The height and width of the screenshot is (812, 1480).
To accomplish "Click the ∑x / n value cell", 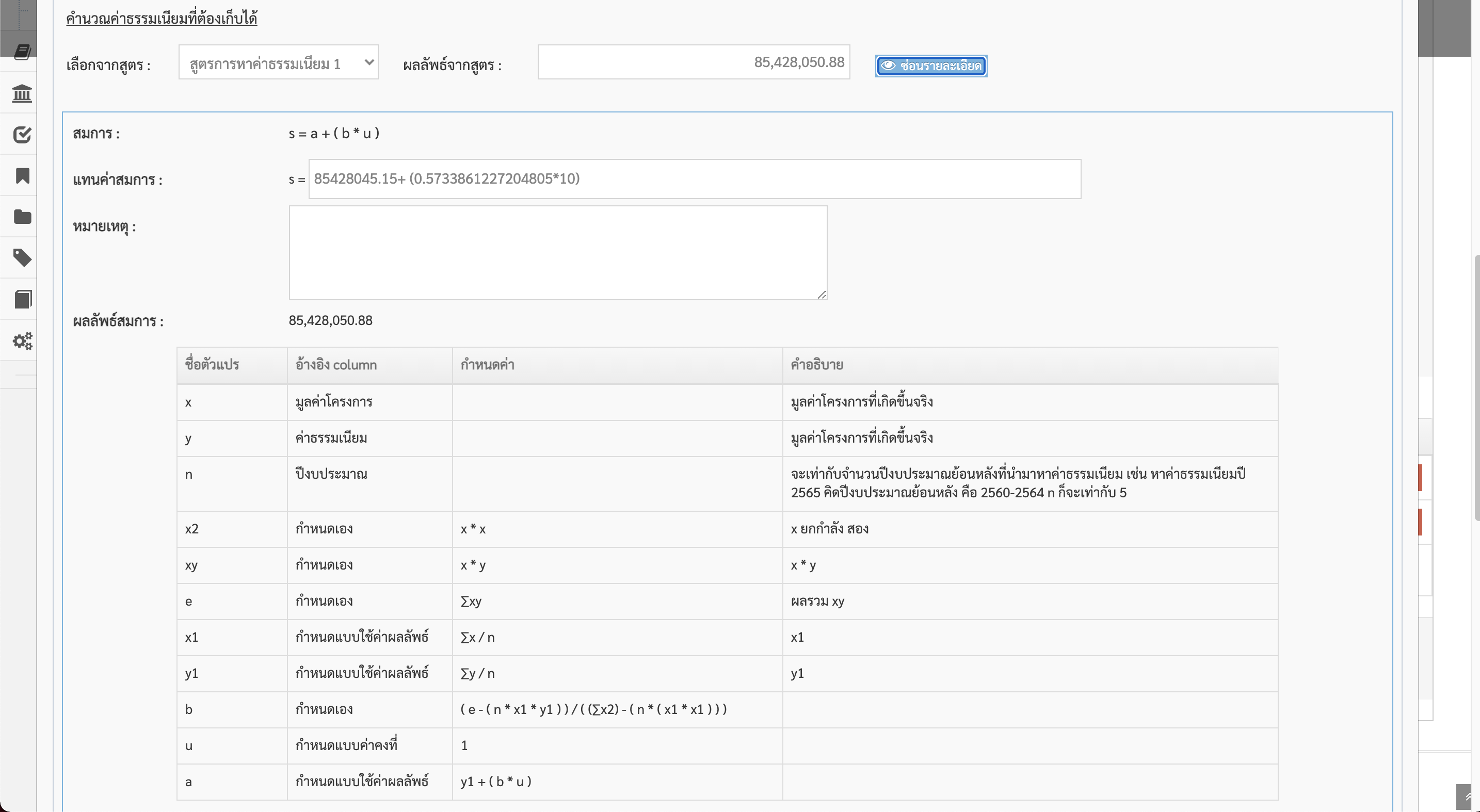I will [618, 638].
